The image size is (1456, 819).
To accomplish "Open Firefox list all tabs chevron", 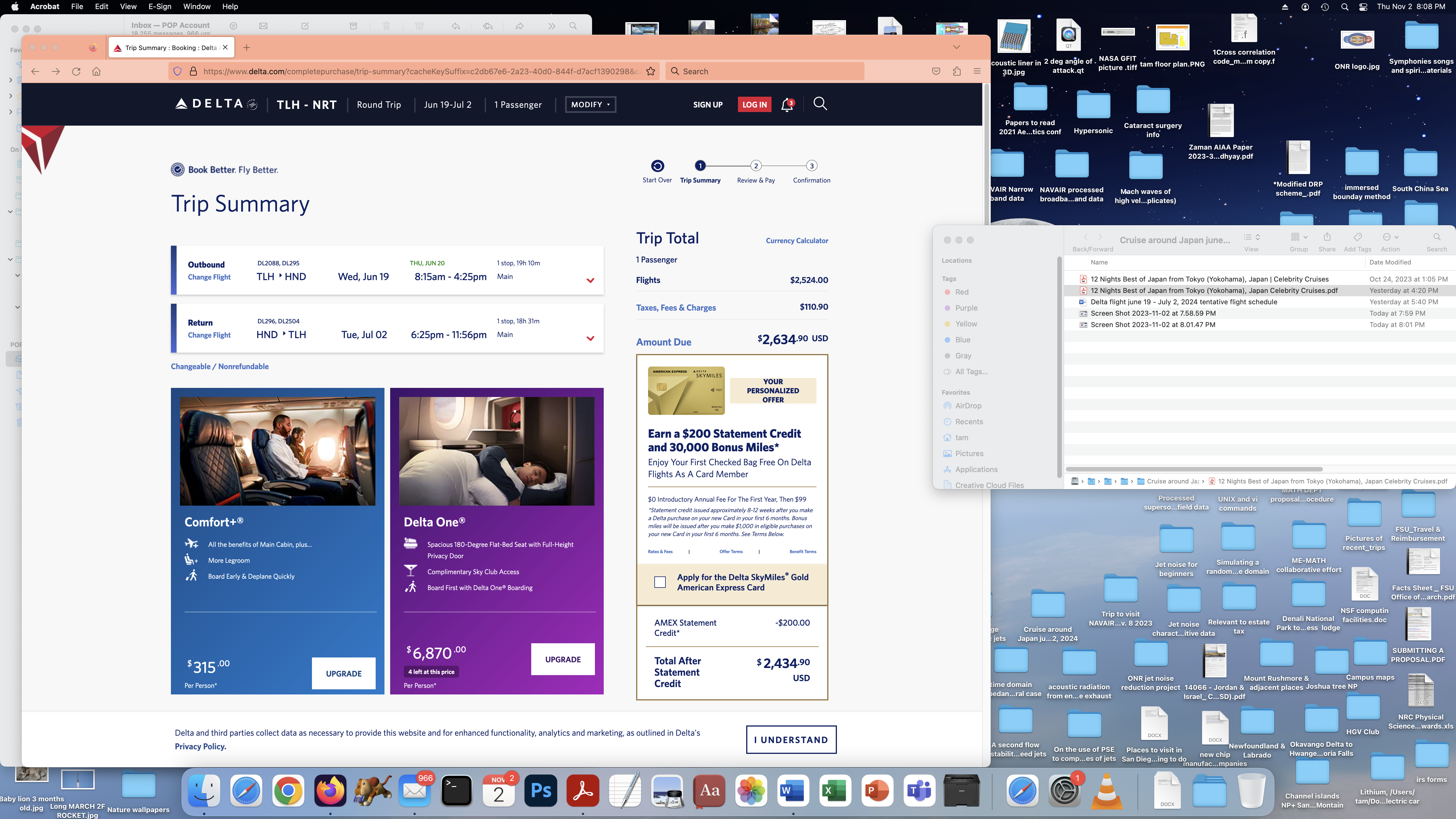I will click(956, 47).
